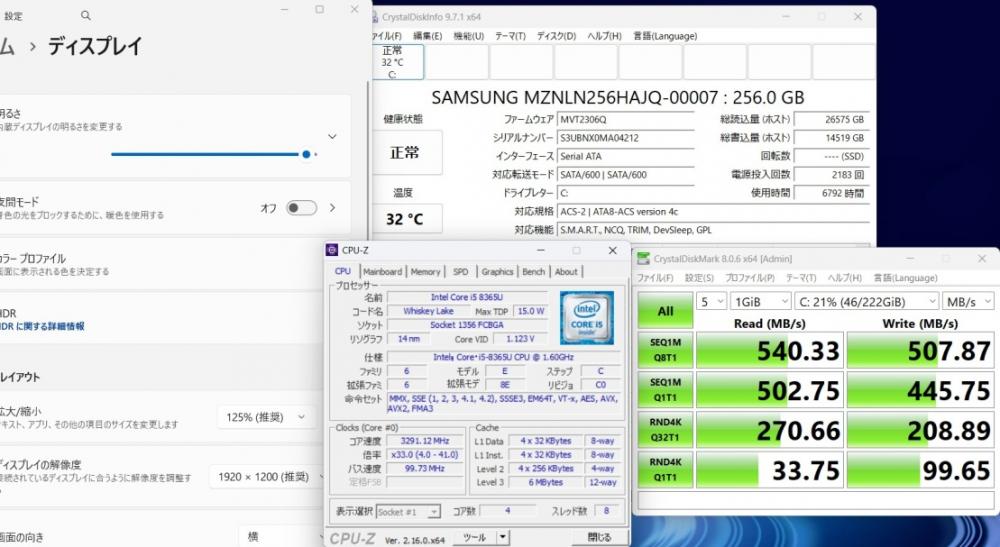
Task: Switch to the CPU tab in CPU-Z
Action: tap(343, 271)
